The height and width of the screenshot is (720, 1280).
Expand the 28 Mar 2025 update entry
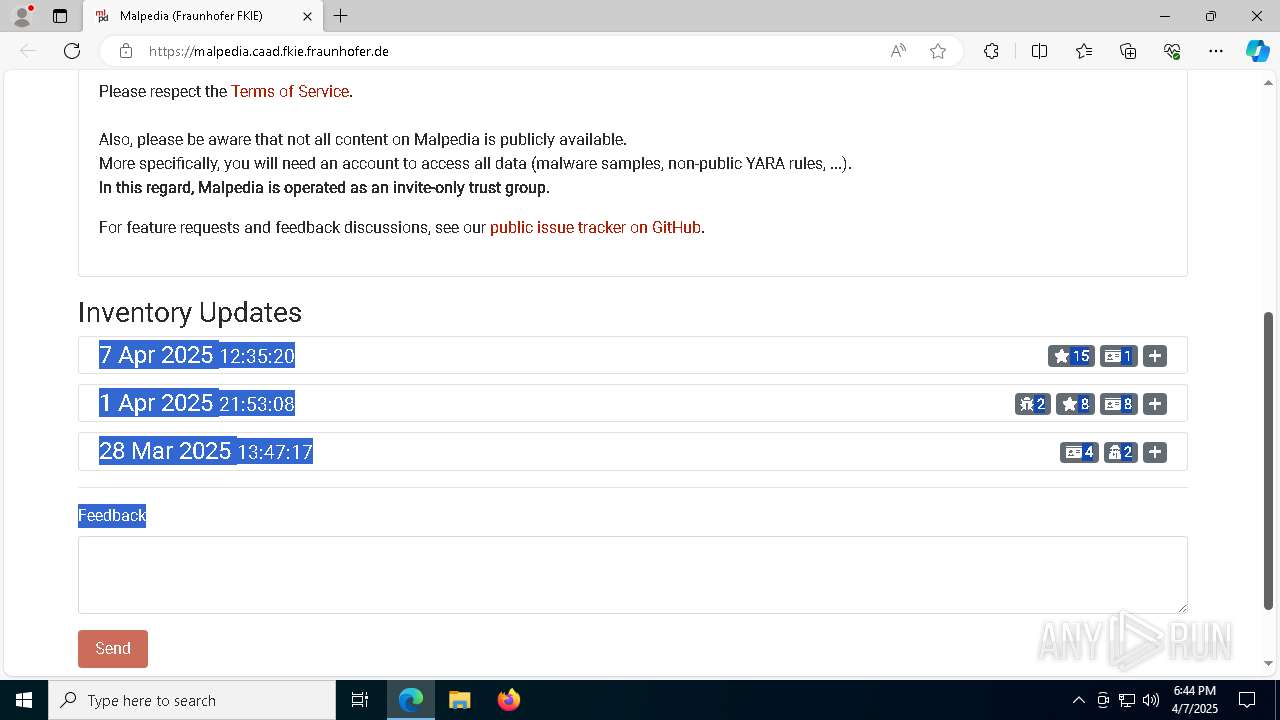1155,452
